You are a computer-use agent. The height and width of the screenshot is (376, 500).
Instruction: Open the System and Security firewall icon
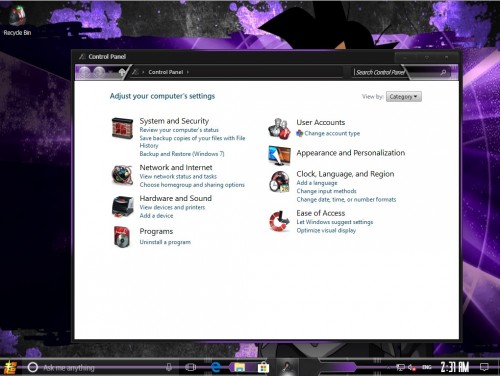coord(122,128)
